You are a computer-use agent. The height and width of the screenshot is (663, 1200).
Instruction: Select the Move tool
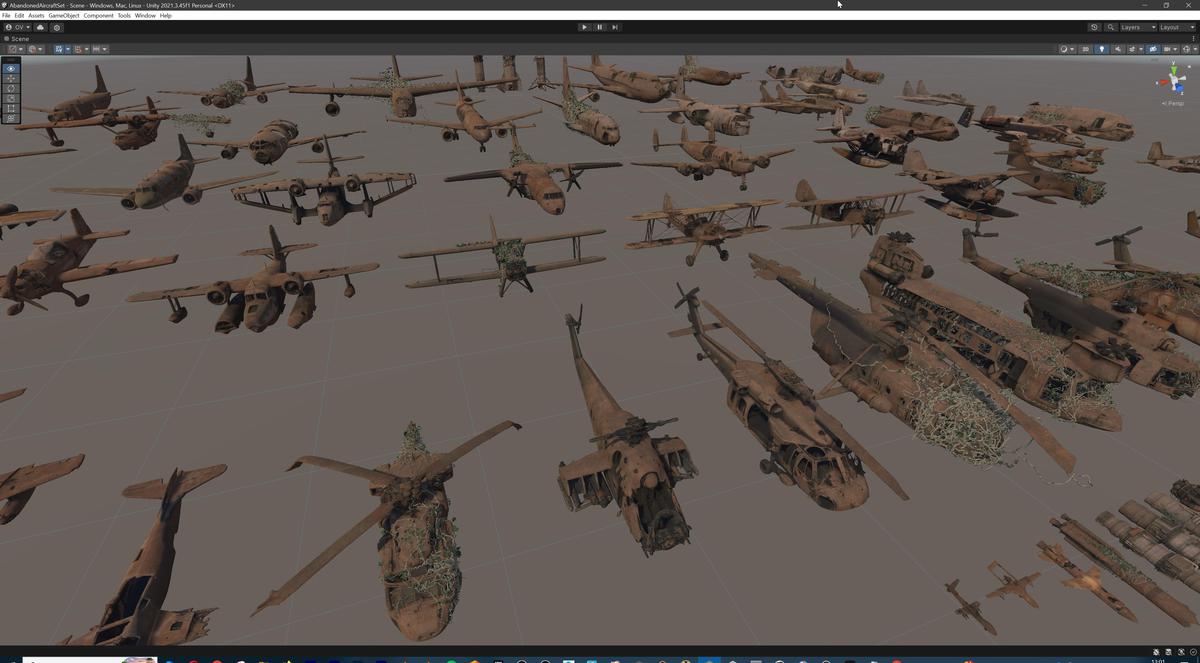tap(11, 78)
